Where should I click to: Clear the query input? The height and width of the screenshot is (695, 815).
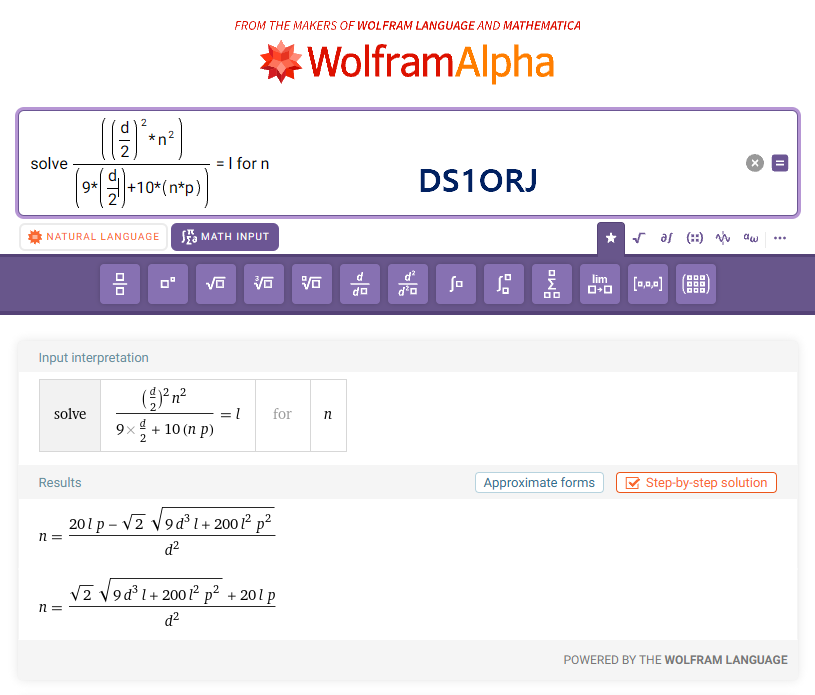pyautogui.click(x=755, y=163)
